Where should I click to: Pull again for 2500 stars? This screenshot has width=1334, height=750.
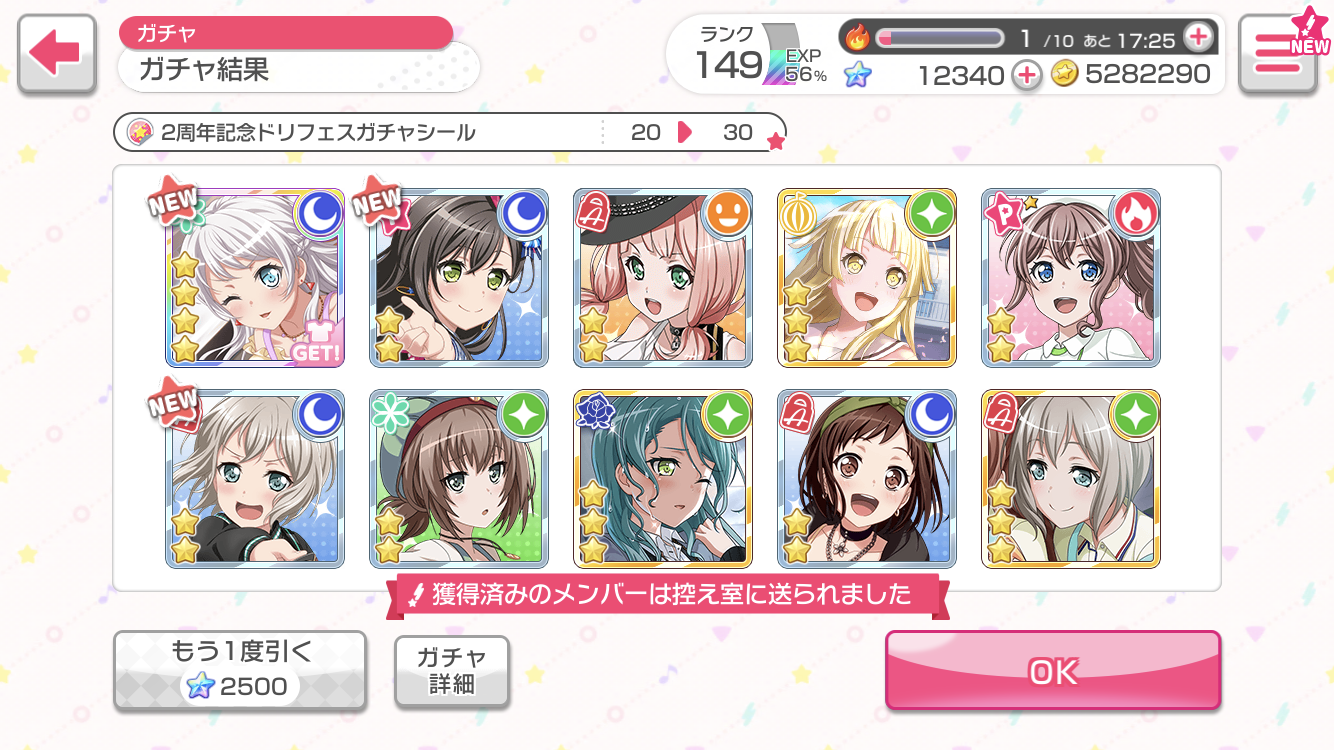pos(240,670)
